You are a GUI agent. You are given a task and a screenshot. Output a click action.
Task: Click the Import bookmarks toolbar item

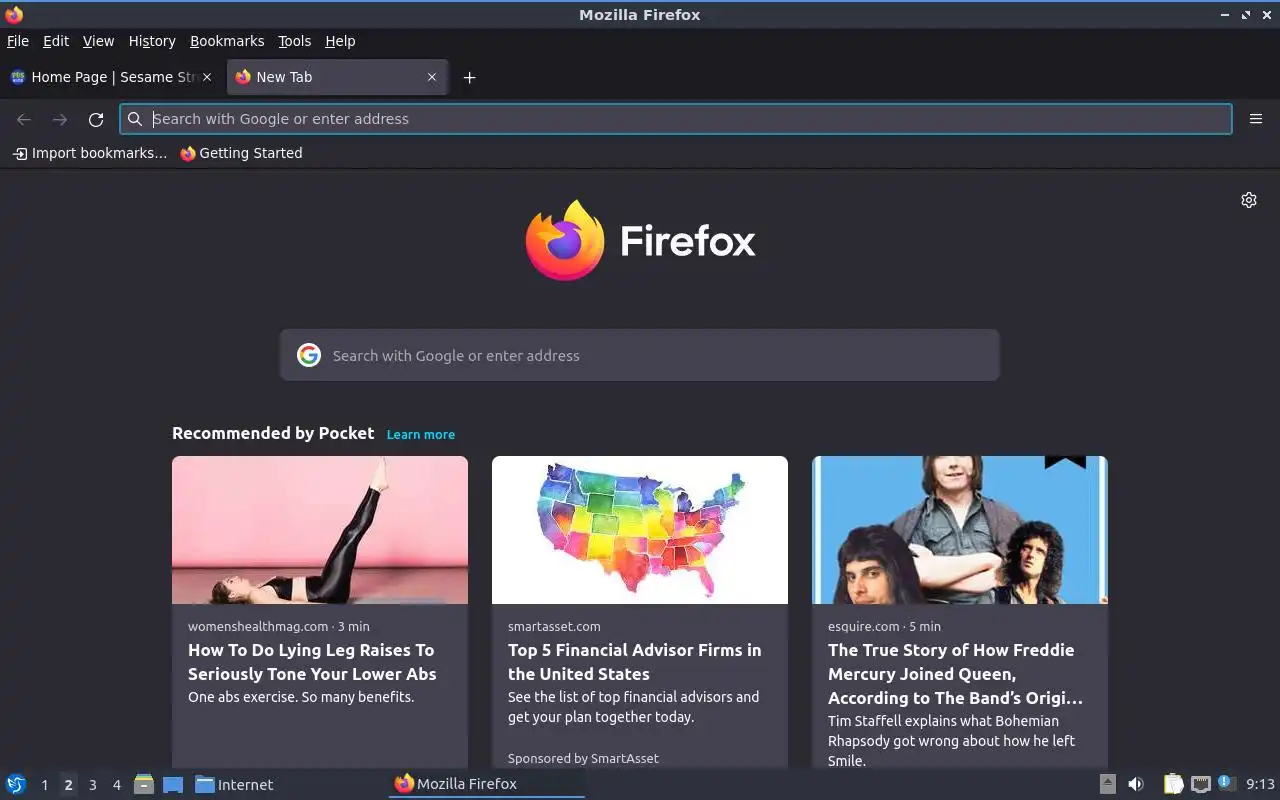point(90,153)
